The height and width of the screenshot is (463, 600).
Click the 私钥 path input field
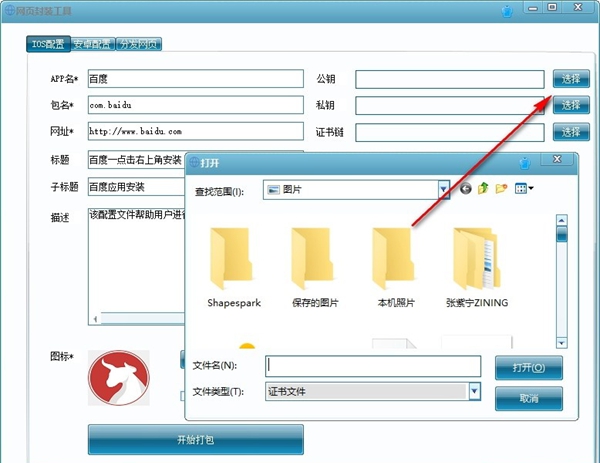[x=450, y=105]
